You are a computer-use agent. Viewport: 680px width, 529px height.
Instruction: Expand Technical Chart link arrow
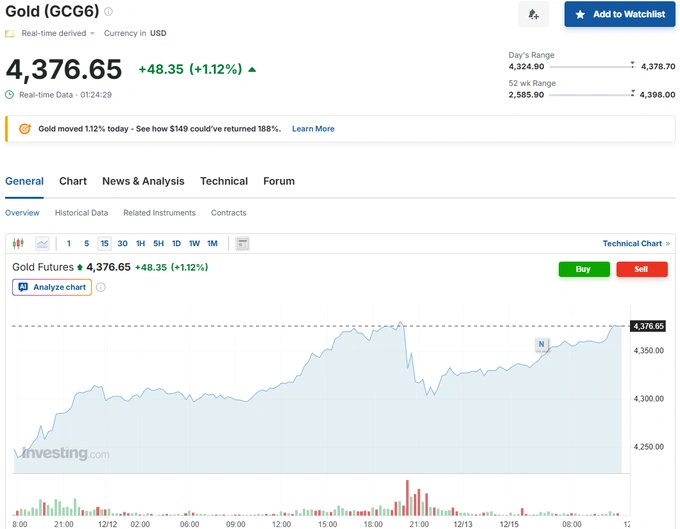pyautogui.click(x=667, y=243)
